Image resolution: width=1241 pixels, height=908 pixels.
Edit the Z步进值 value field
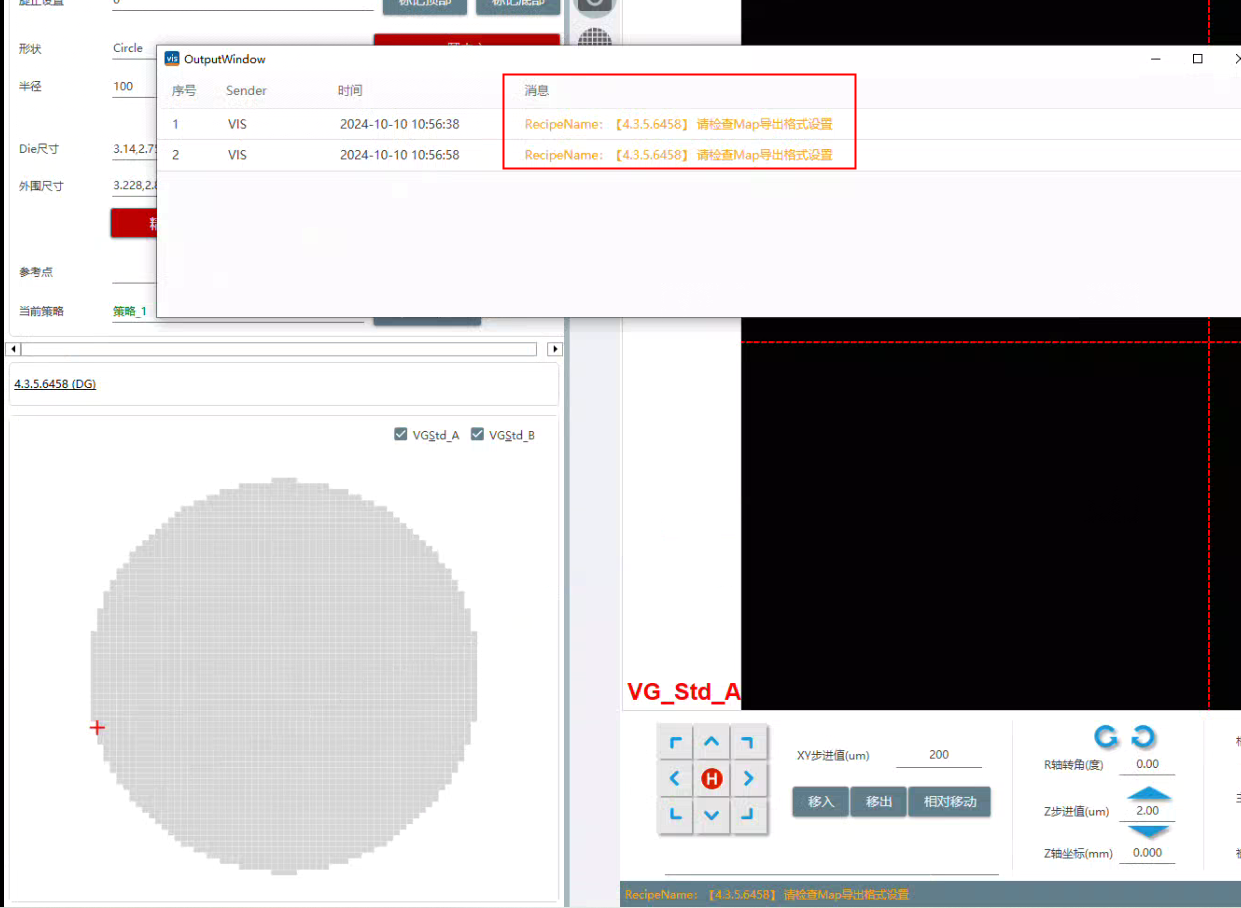tap(1147, 811)
